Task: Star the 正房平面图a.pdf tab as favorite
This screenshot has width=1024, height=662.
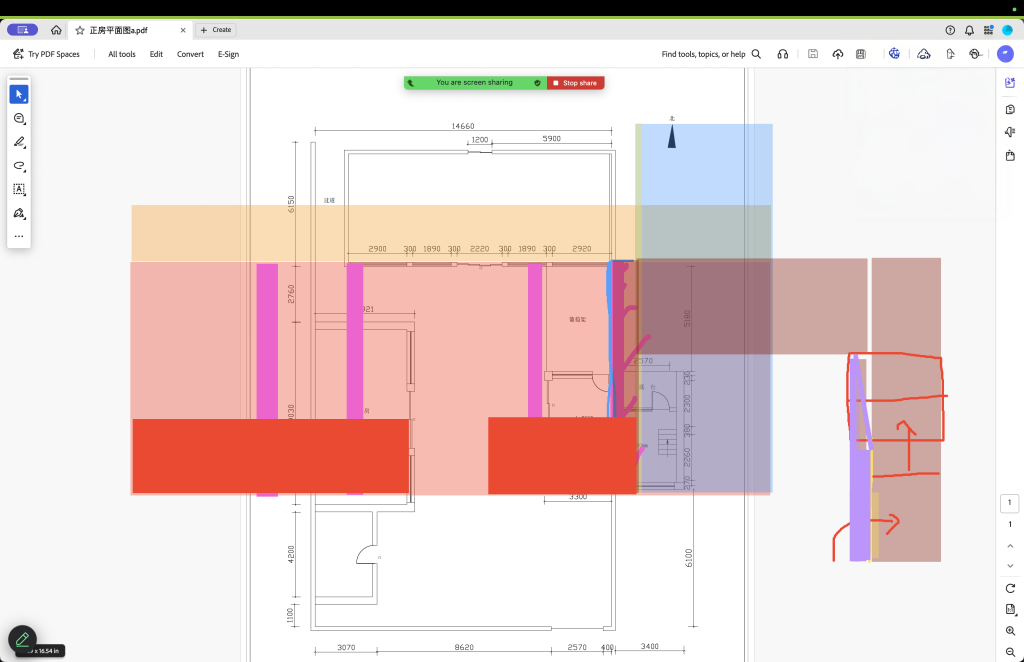Action: click(x=79, y=30)
